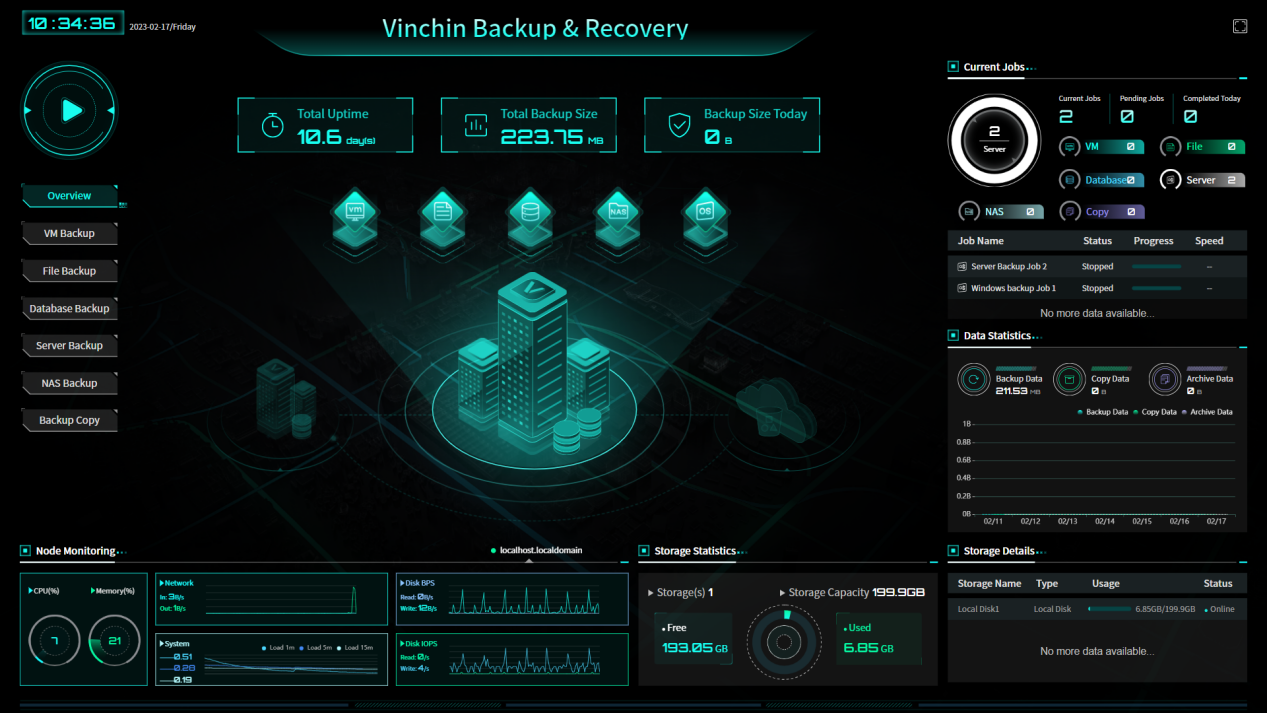Select the NAS diamond icon
Screen dimensions: 1267x713
point(617,212)
